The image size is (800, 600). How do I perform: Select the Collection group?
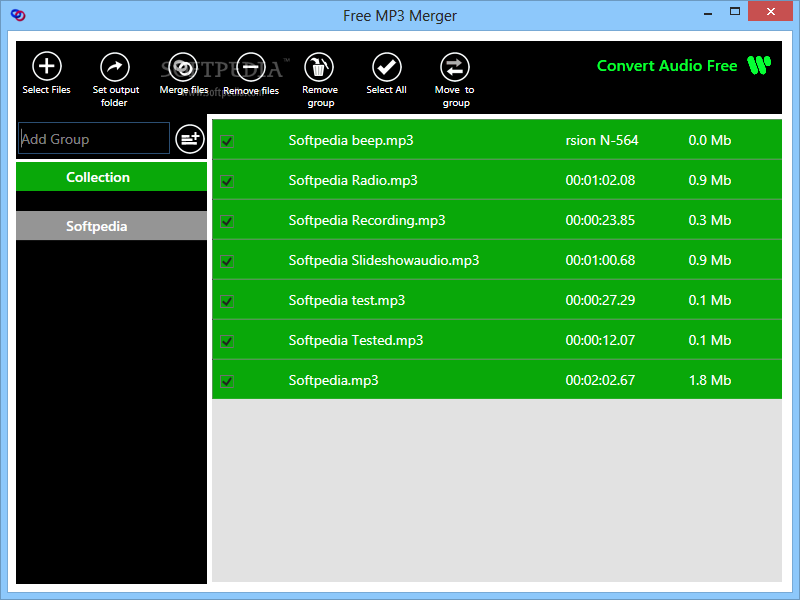(x=111, y=177)
